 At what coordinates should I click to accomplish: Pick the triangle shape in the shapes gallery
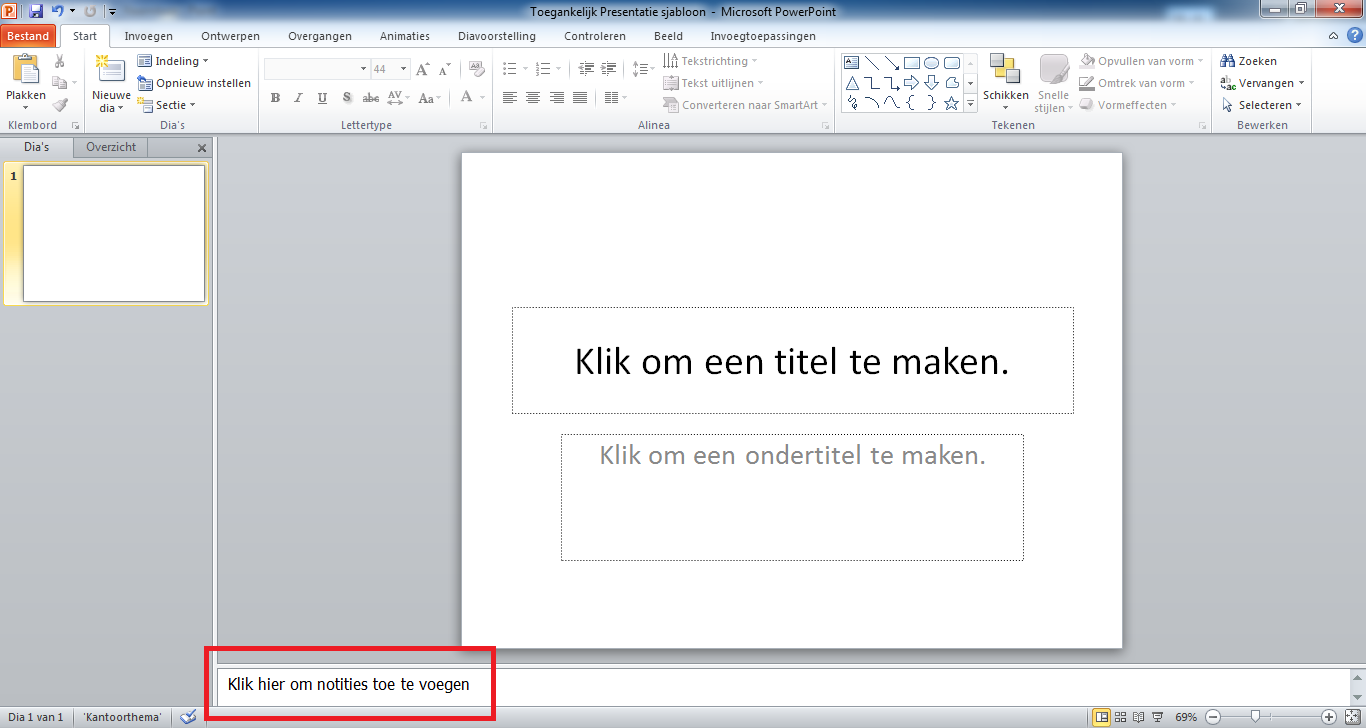[x=852, y=82]
